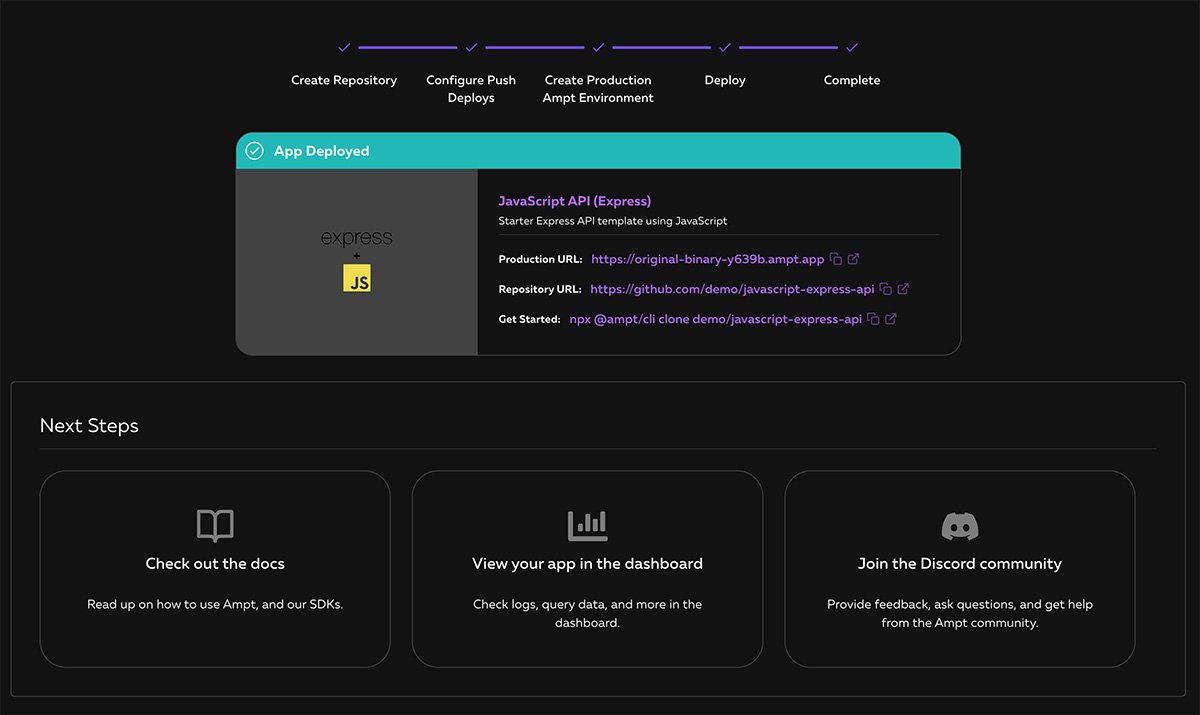Open the github.com javascript-express-api repository link

pyautogui.click(x=732, y=289)
